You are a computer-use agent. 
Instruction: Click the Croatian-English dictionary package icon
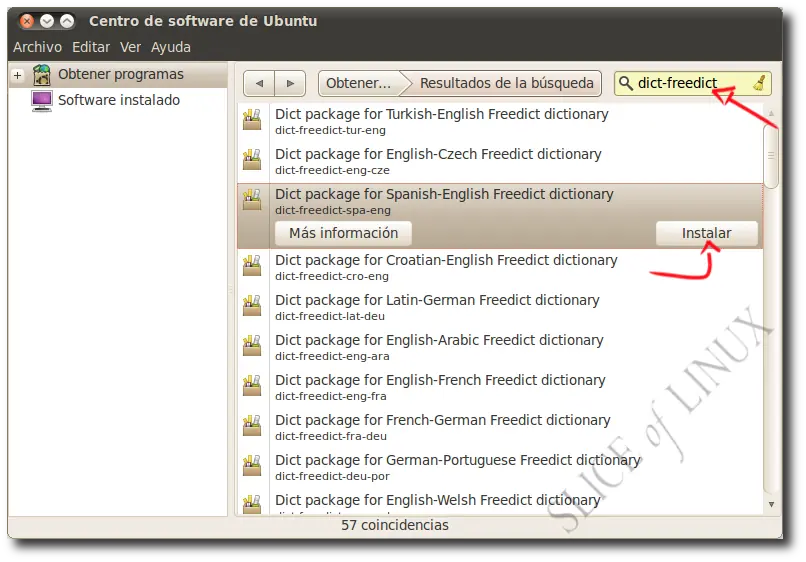tap(252, 266)
